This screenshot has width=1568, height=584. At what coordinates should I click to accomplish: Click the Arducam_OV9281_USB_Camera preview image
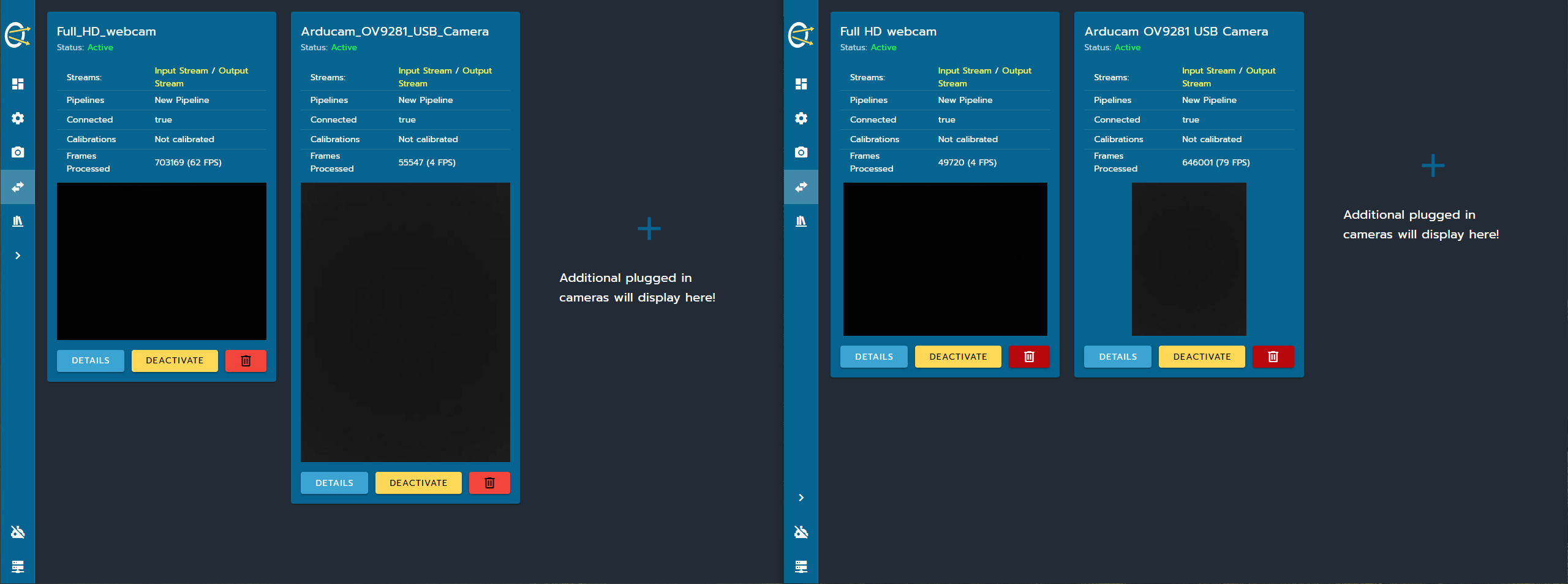click(x=405, y=322)
